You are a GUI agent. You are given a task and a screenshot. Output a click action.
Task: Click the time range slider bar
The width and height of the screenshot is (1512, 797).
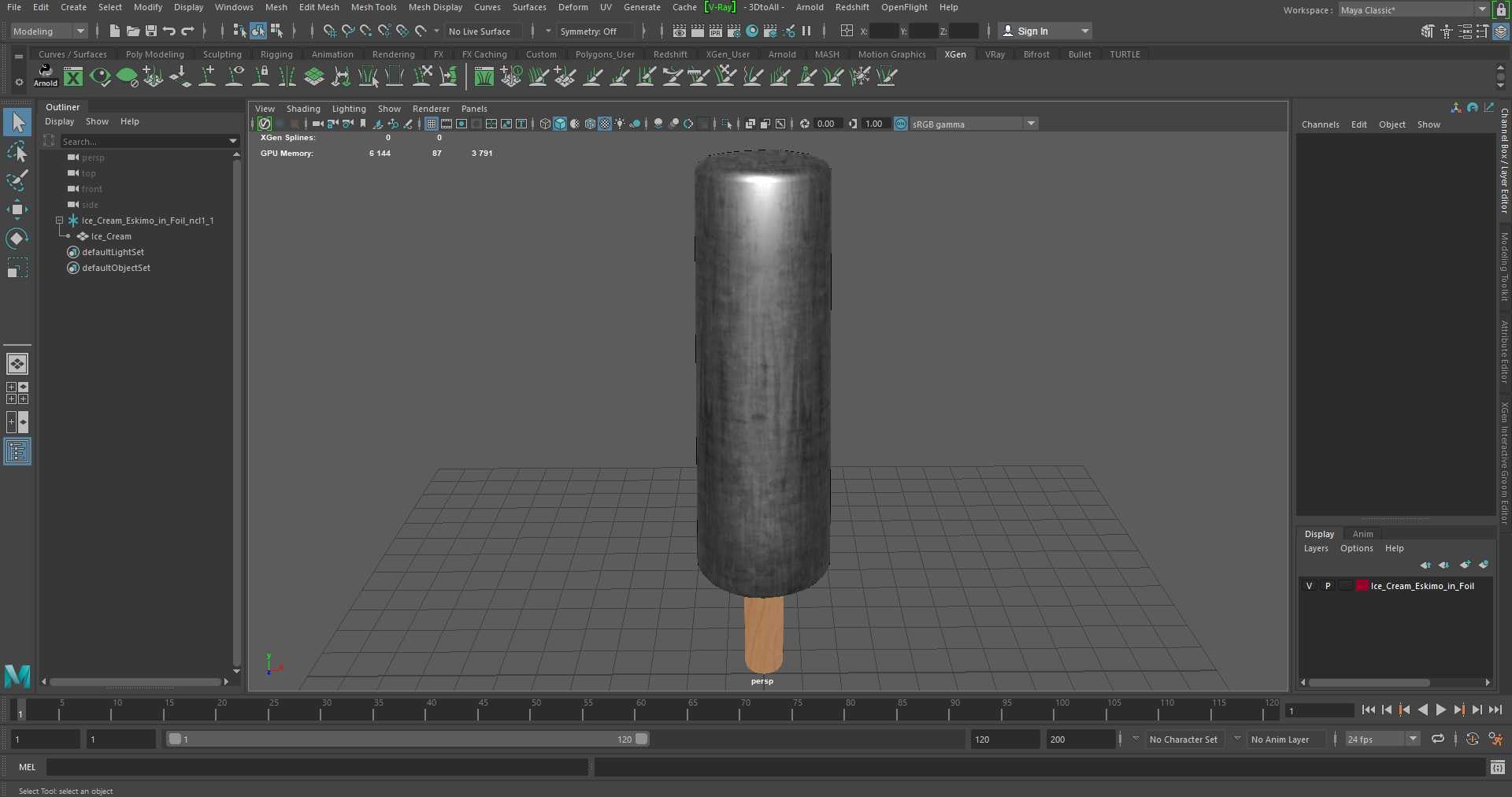pyautogui.click(x=408, y=739)
